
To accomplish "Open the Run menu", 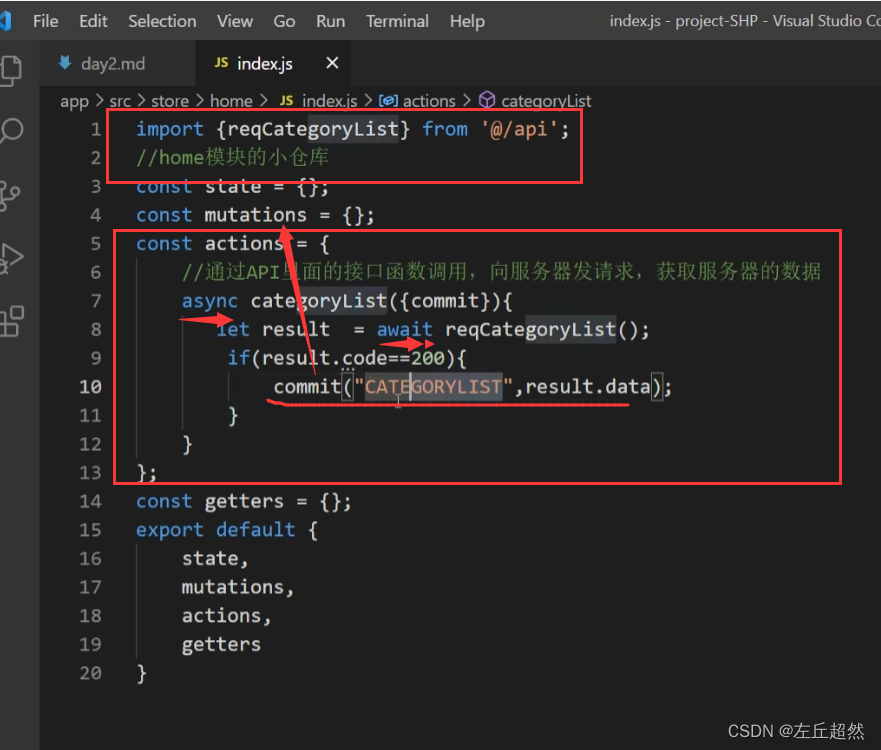I will (330, 21).
